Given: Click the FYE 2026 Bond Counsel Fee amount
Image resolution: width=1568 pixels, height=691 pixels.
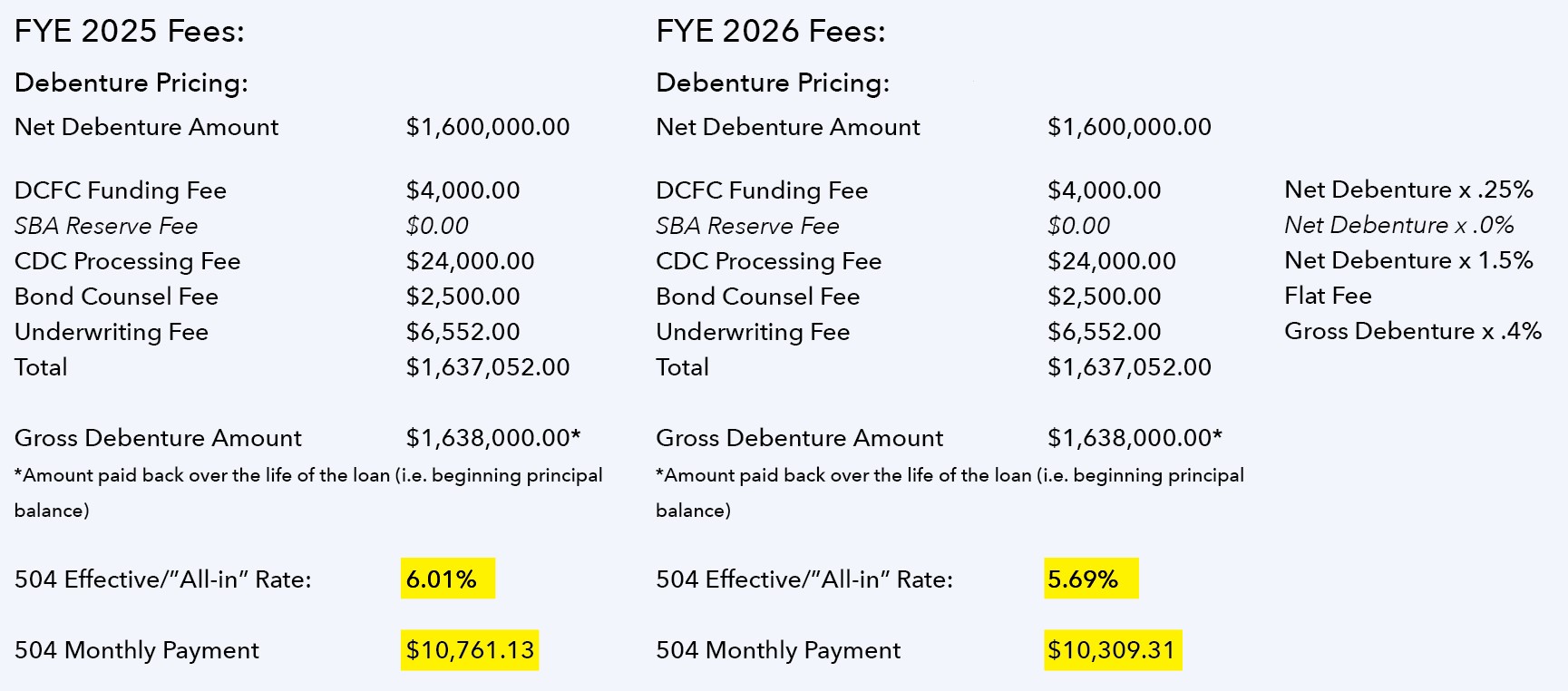Looking at the screenshot, I should coord(1104,297).
